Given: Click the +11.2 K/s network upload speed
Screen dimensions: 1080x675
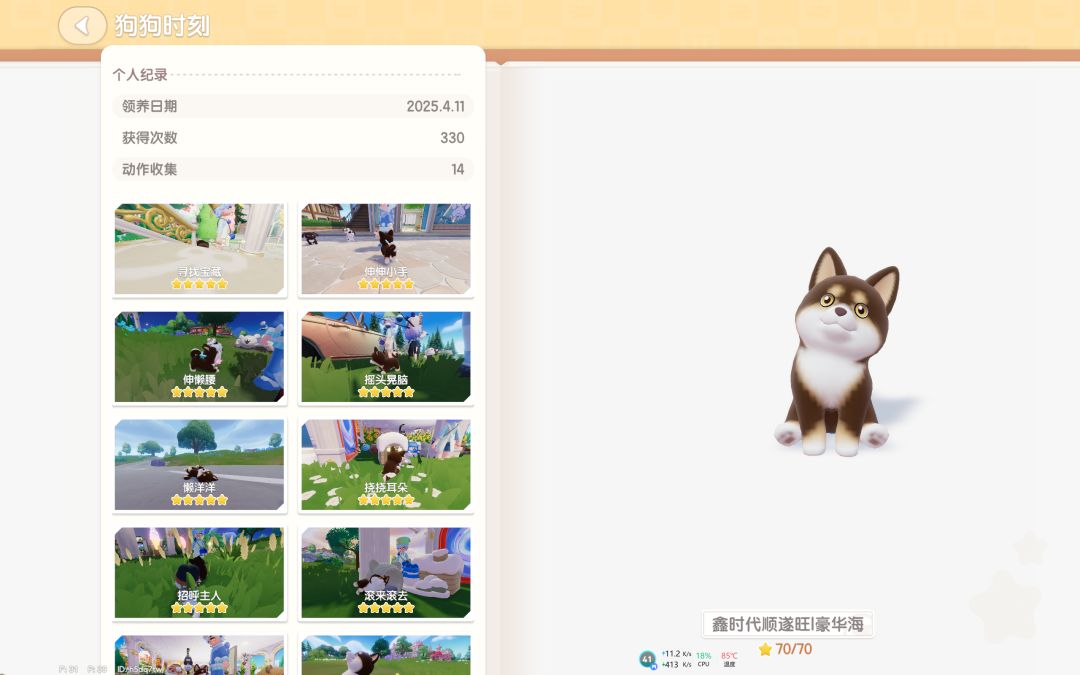Looking at the screenshot, I should click(x=676, y=654).
